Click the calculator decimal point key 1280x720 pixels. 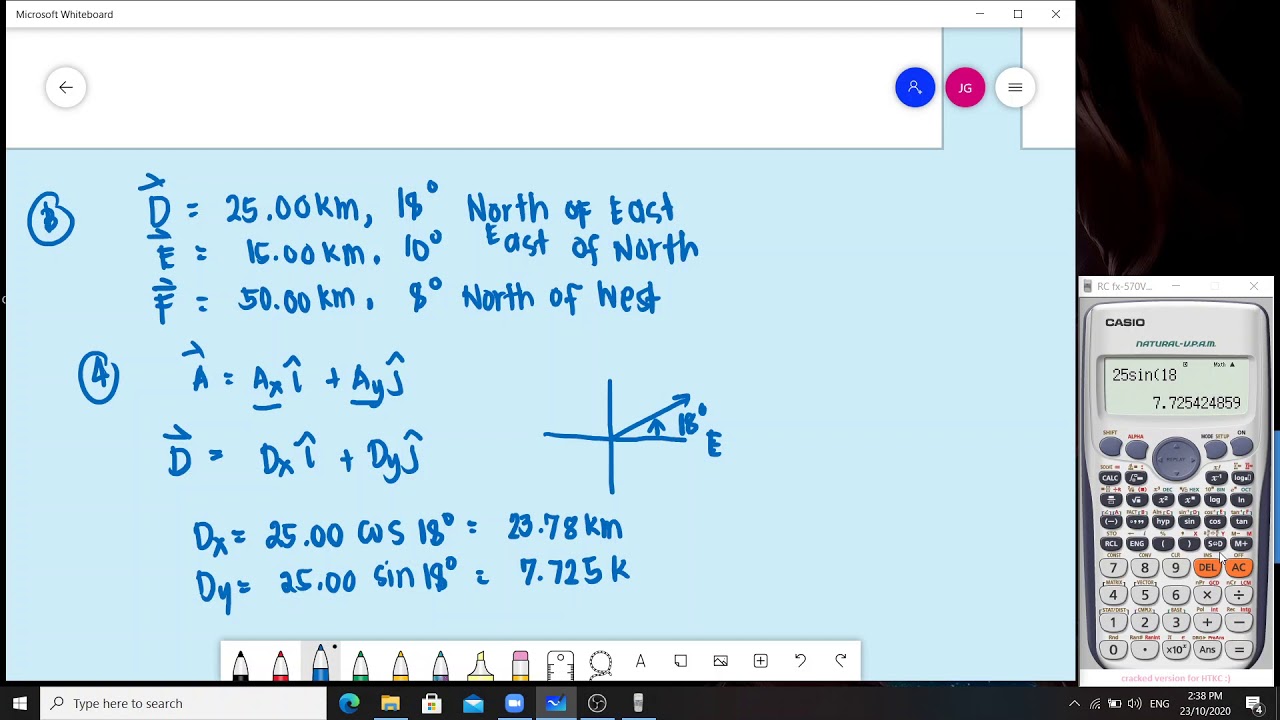[1145, 650]
